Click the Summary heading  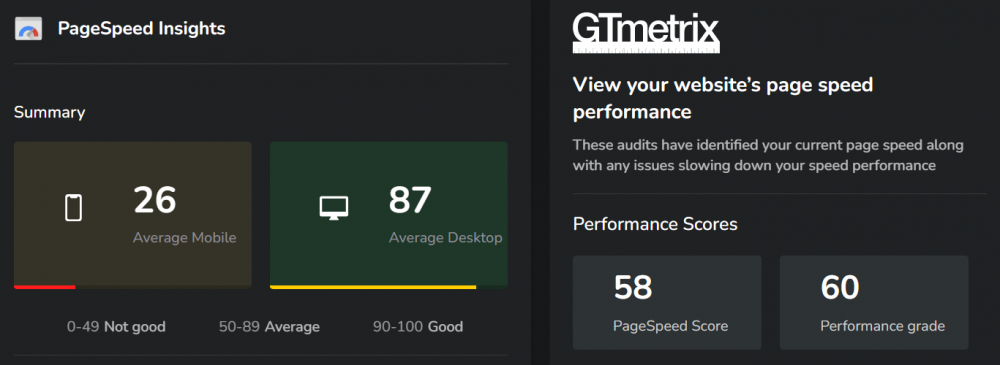tap(50, 113)
